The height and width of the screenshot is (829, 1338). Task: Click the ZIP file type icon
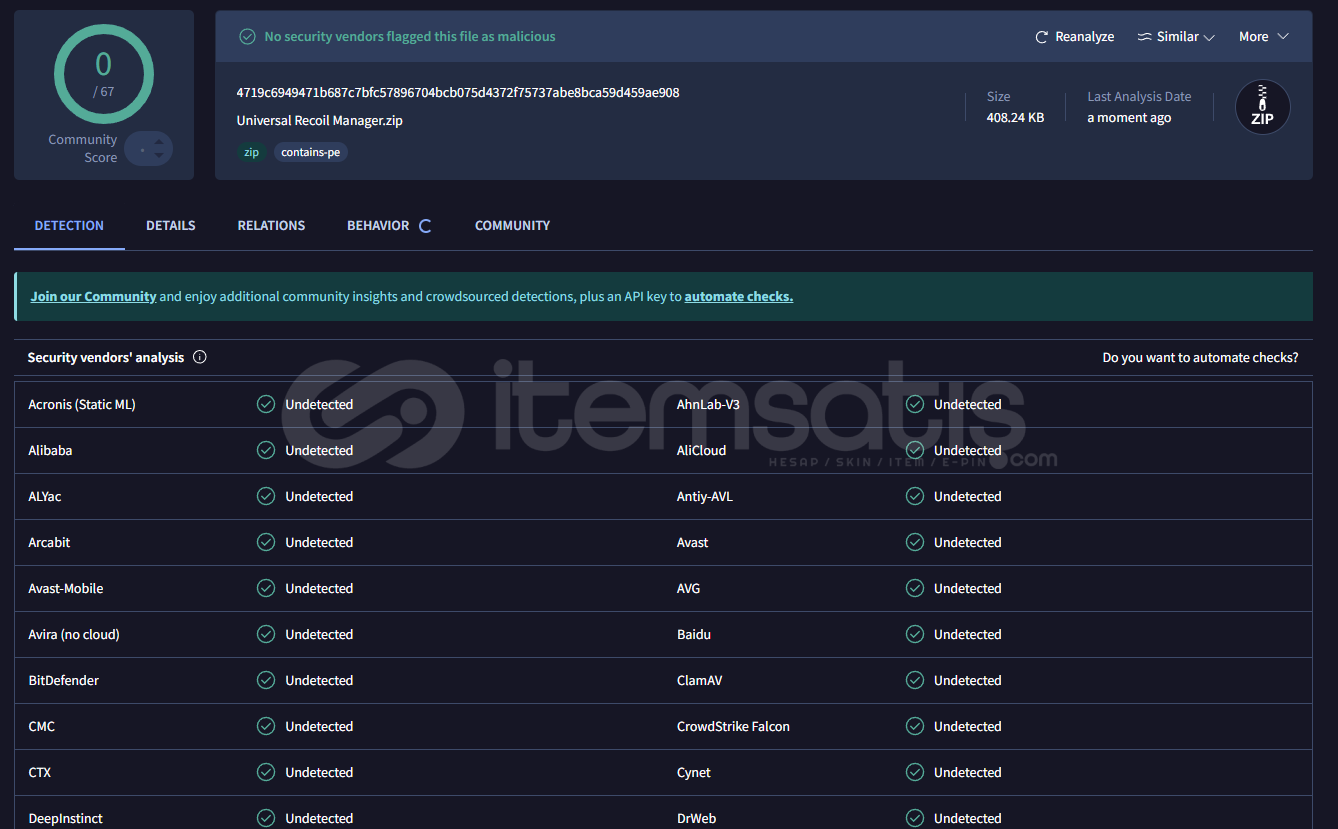click(x=1263, y=107)
